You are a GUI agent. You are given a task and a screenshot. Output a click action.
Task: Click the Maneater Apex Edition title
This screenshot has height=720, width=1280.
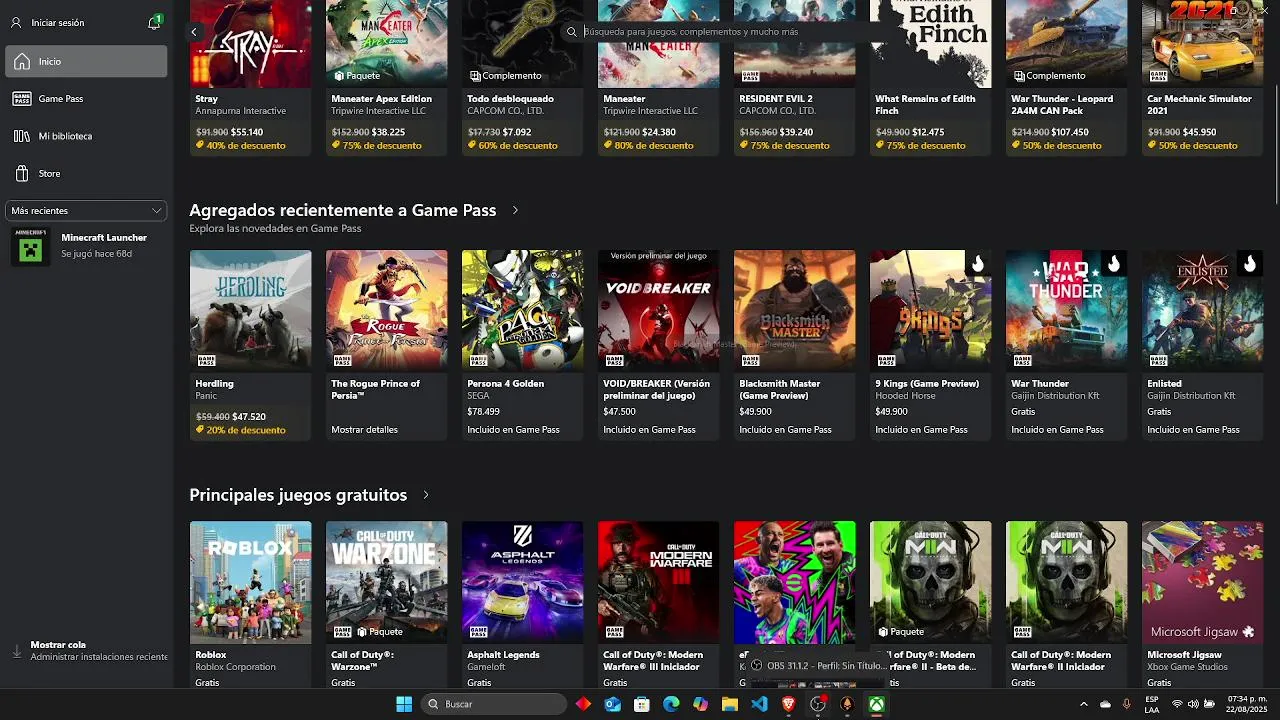pyautogui.click(x=381, y=99)
